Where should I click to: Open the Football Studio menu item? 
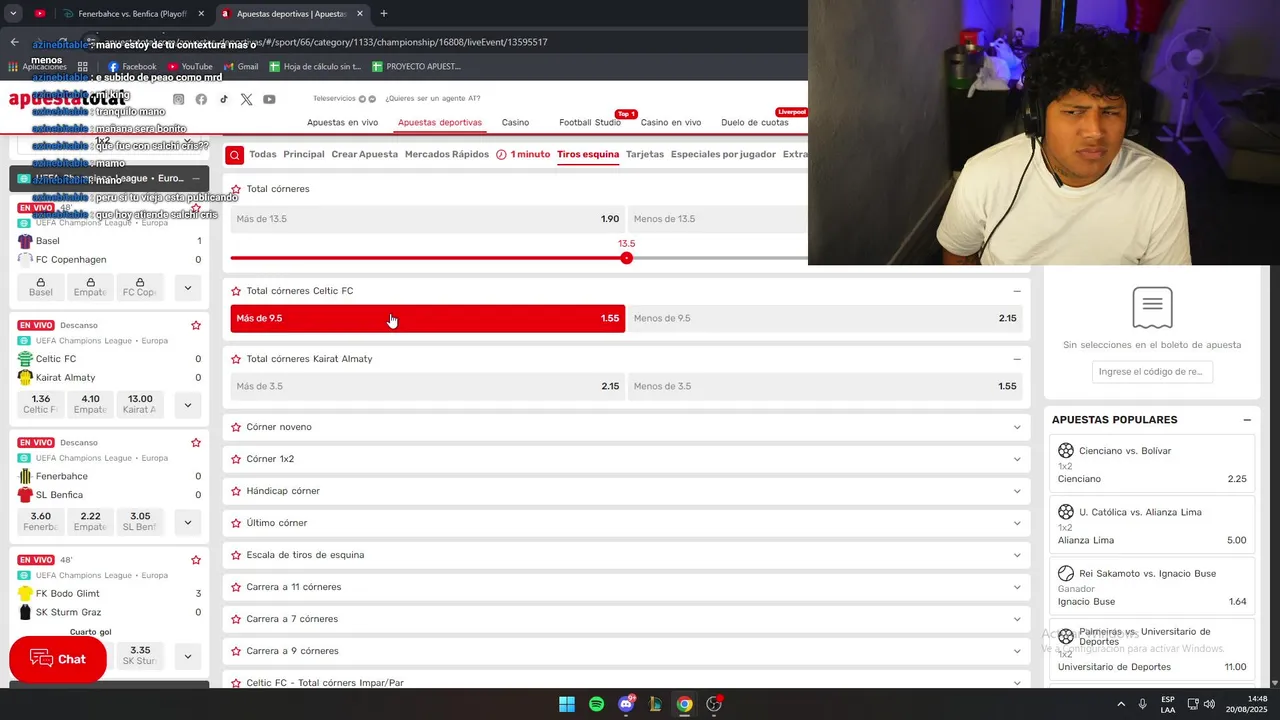[x=590, y=122]
